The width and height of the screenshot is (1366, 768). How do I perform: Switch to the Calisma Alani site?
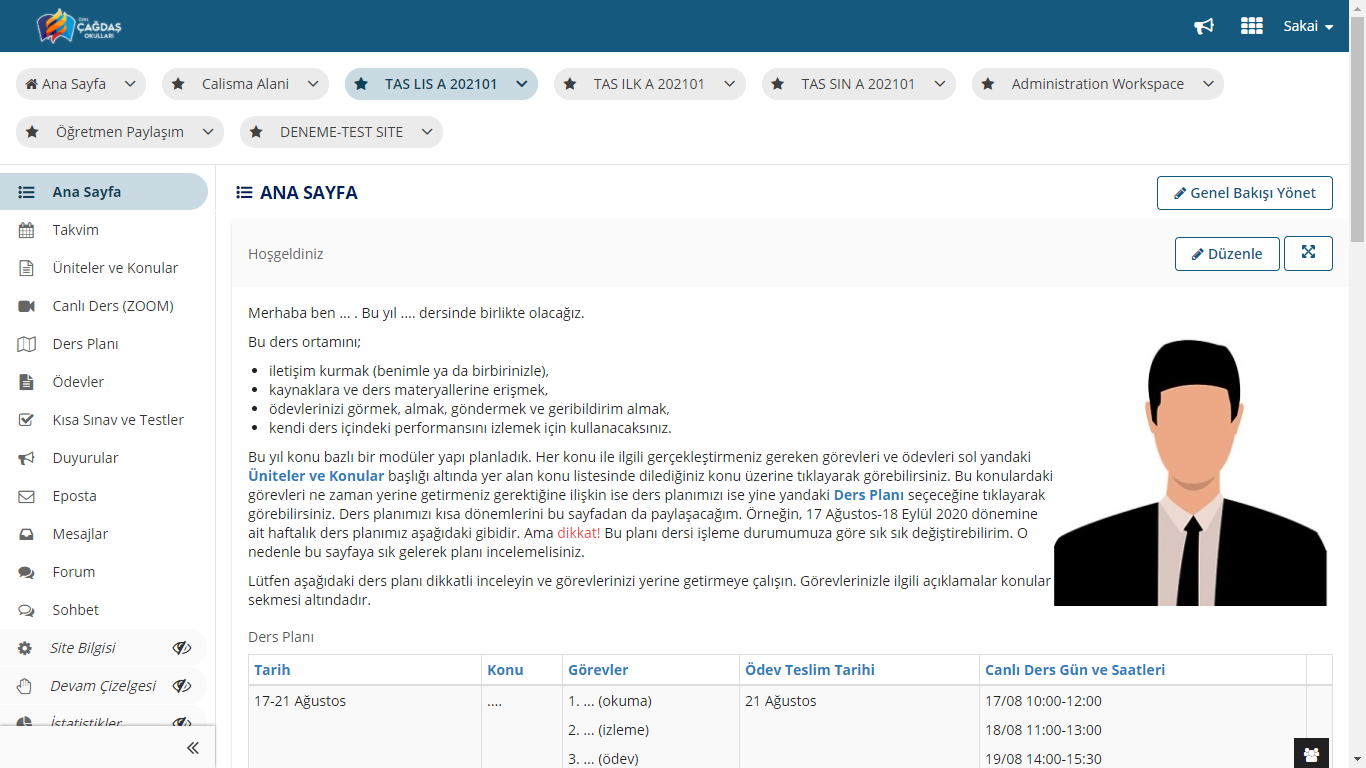tap(245, 84)
